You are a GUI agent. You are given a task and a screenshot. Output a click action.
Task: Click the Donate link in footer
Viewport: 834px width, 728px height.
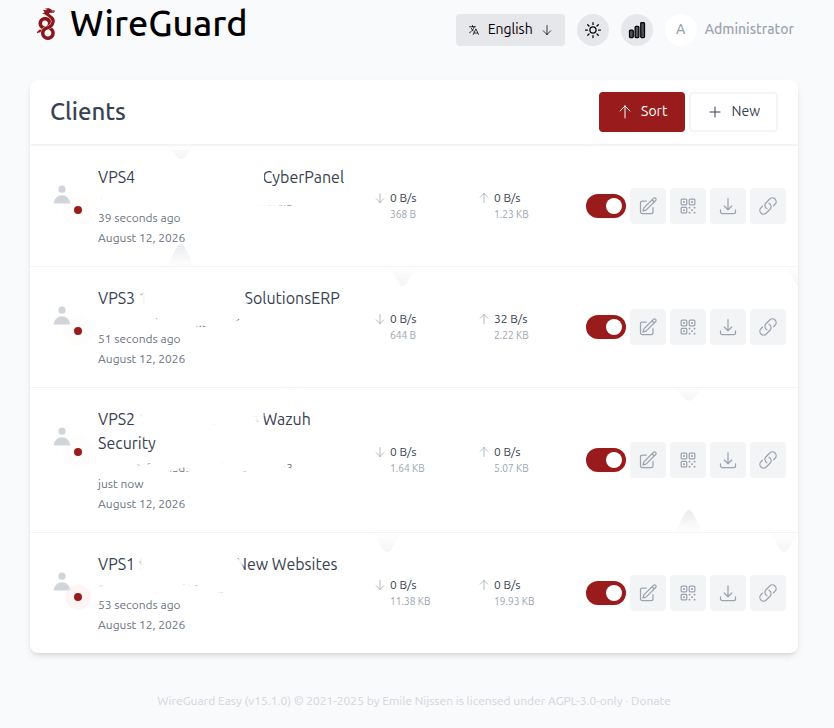pyautogui.click(x=650, y=701)
